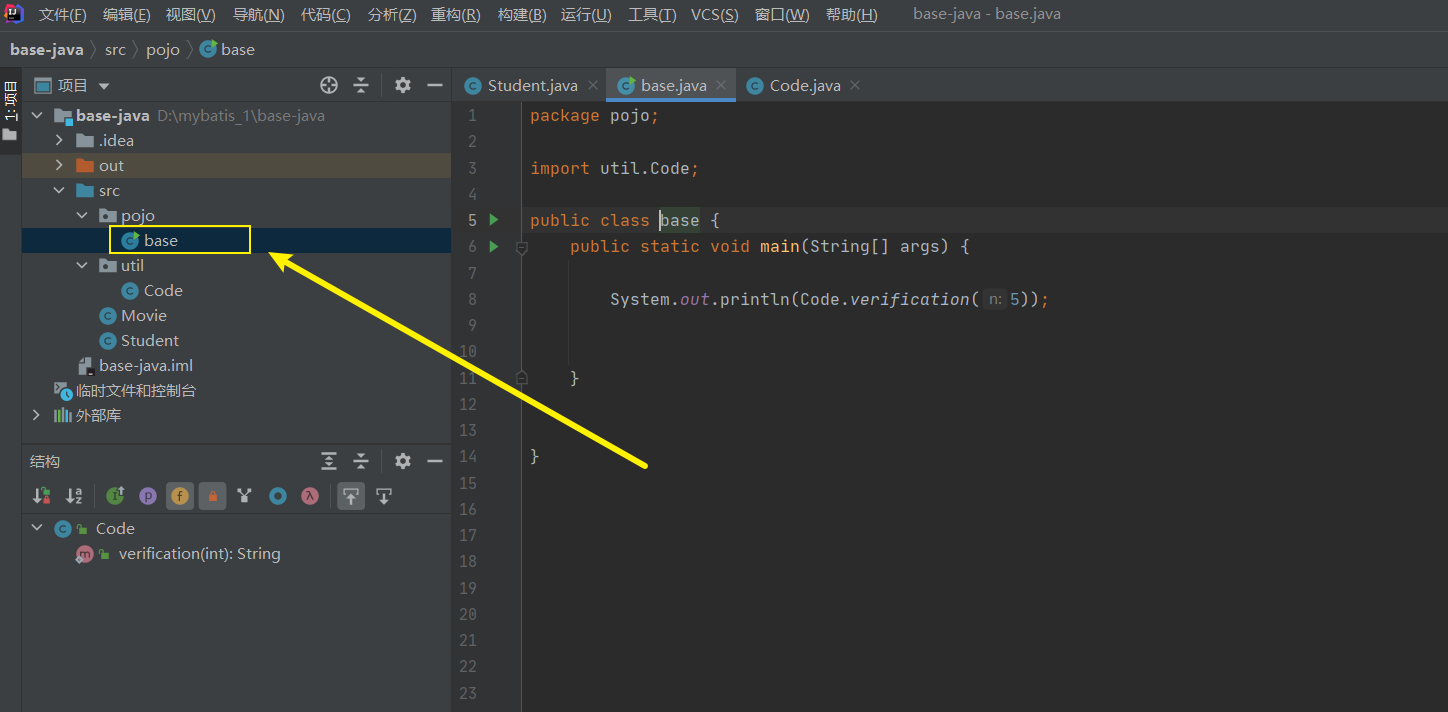1448x712 pixels.
Task: Open the 代码(C) menu
Action: (326, 15)
